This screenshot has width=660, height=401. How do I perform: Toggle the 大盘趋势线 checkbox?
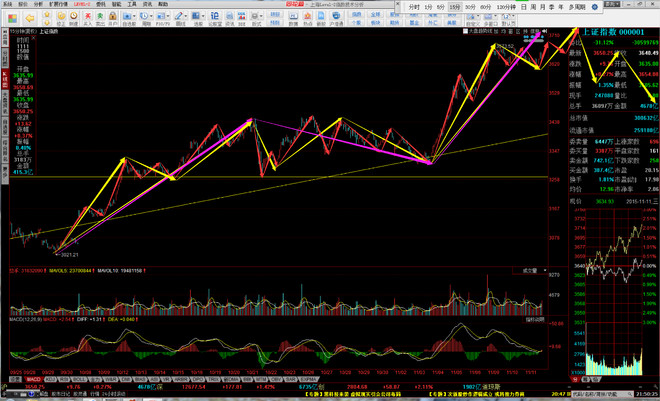(465, 31)
